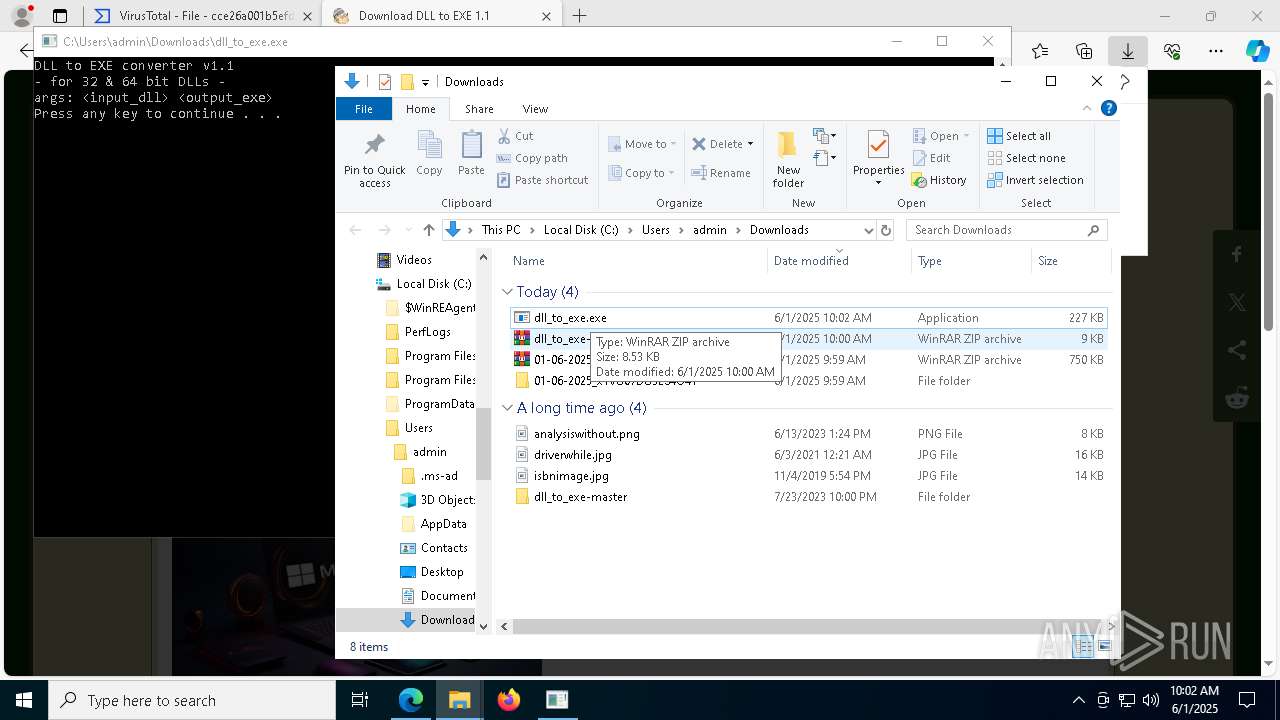Select the dll_to_exe-master folder
The width and height of the screenshot is (1280, 720).
808,497
